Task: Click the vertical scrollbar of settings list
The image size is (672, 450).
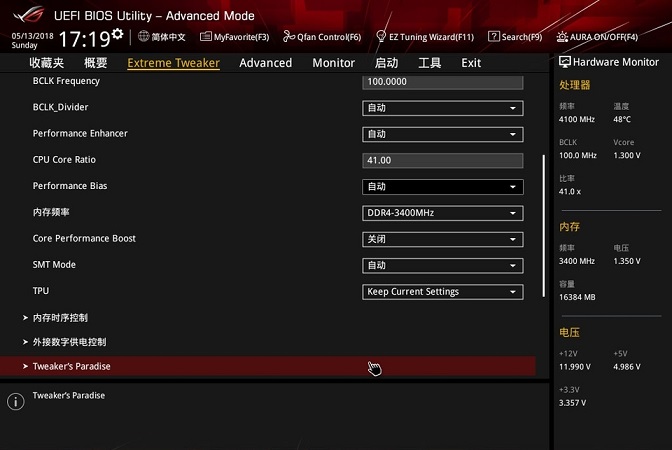Action: (x=545, y=224)
